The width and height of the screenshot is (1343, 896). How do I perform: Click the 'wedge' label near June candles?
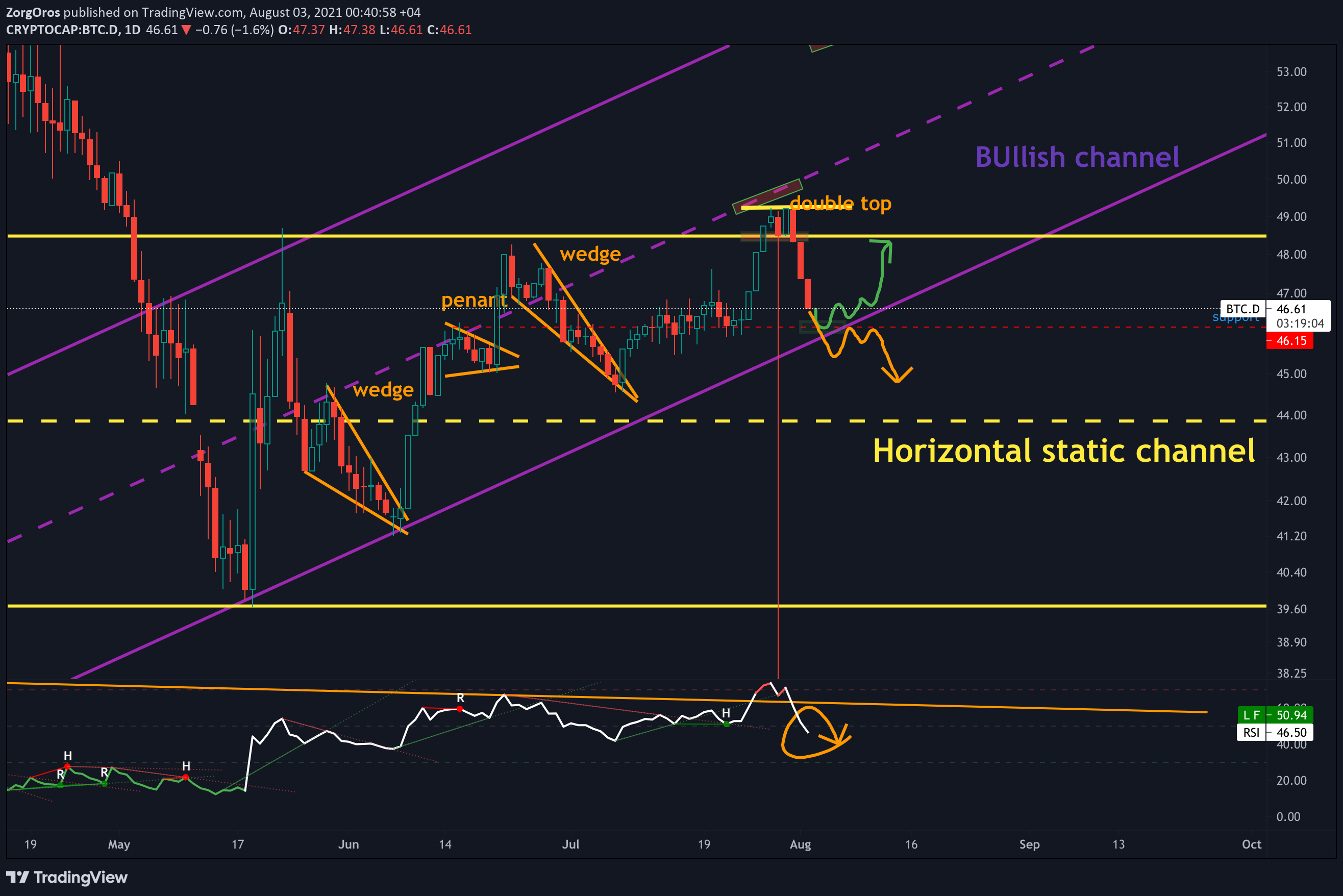383,390
